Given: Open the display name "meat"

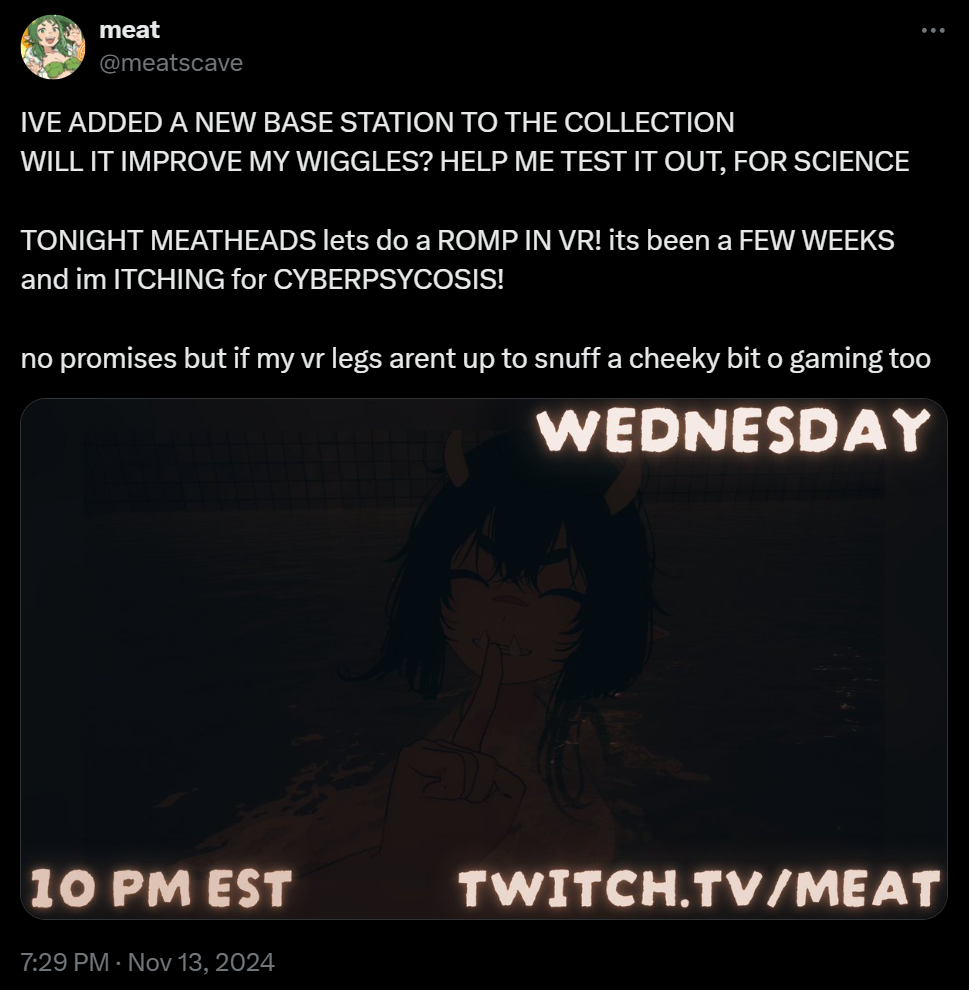Looking at the screenshot, I should (129, 30).
